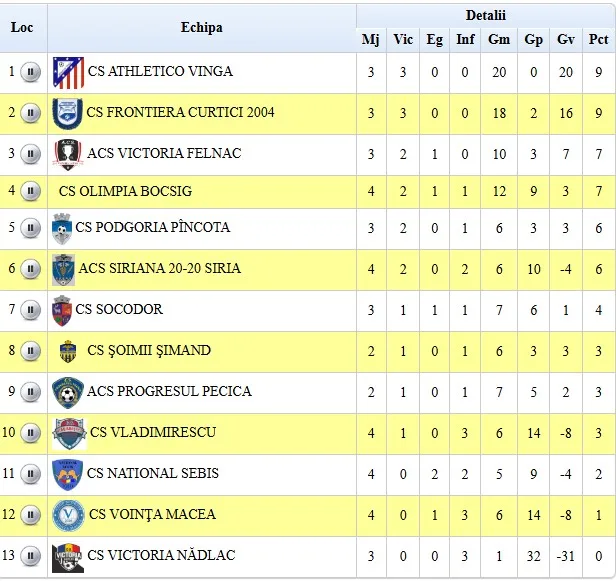616x581 pixels.
Task: Click the ACS Siriana 20-20 Siria crest
Action: 64,269
